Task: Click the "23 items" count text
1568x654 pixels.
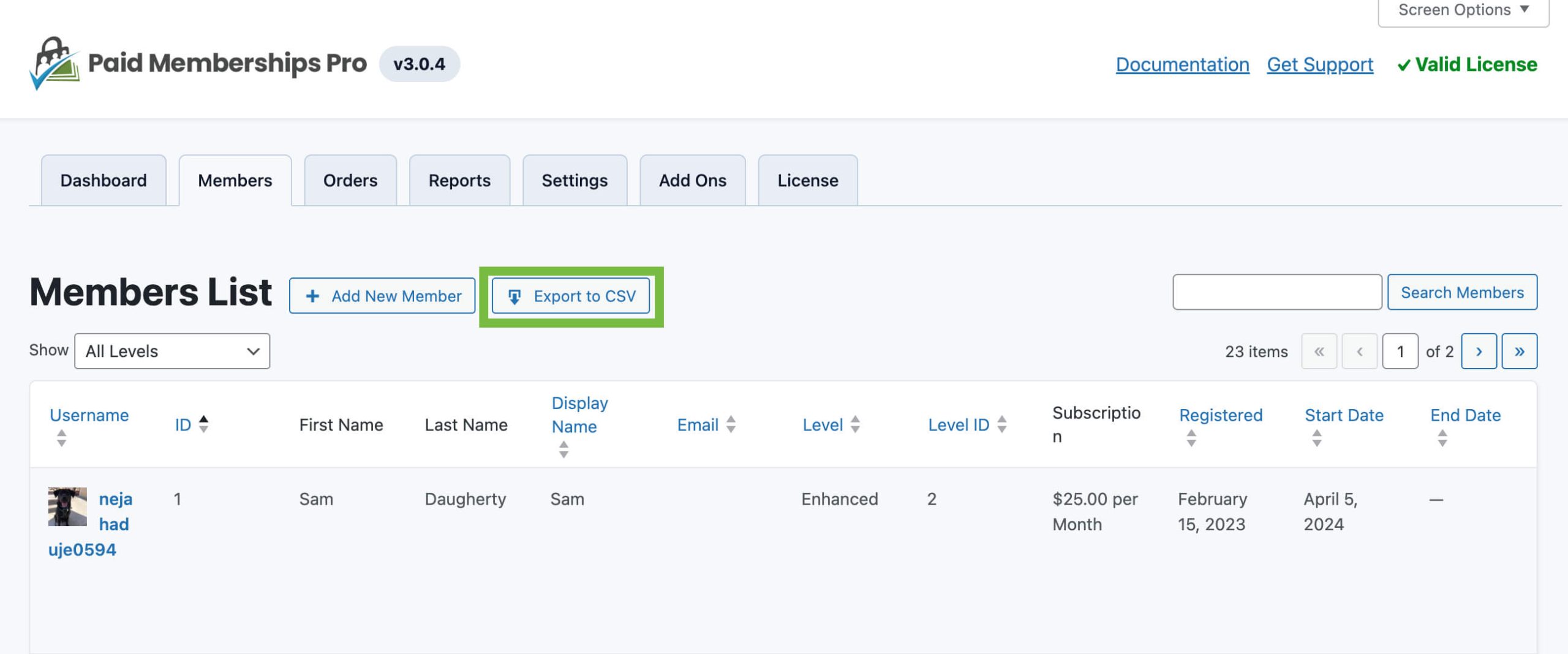Action: [1256, 351]
